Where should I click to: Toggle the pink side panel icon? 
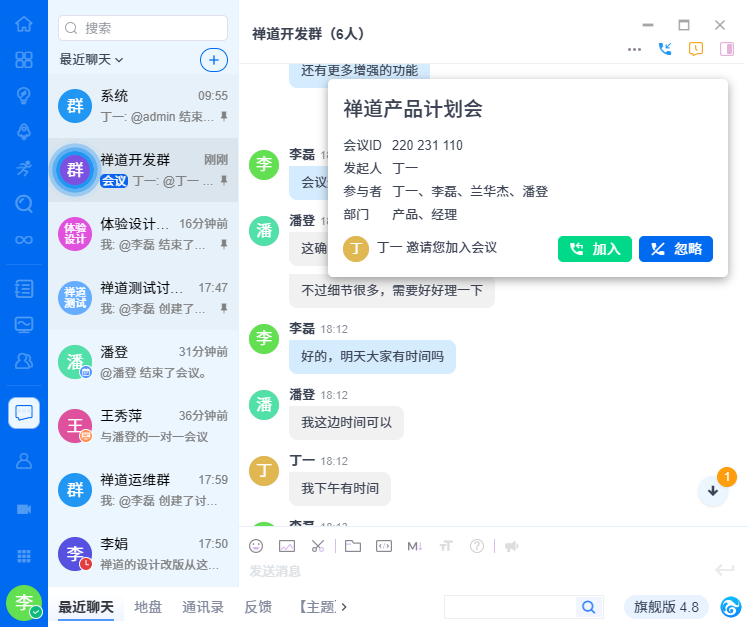[x=727, y=49]
